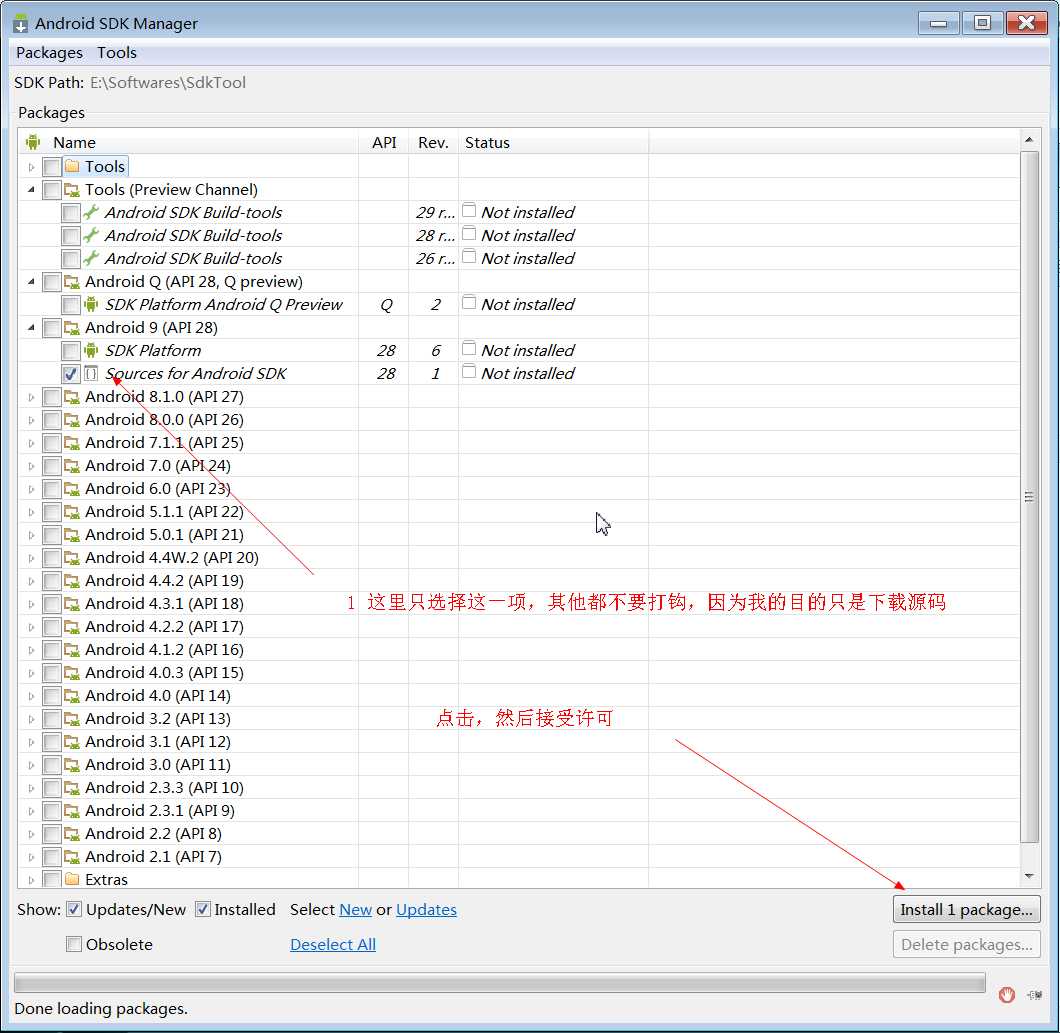Click the braces icon of Sources for Android SDK
This screenshot has width=1060, height=1033.
91,373
